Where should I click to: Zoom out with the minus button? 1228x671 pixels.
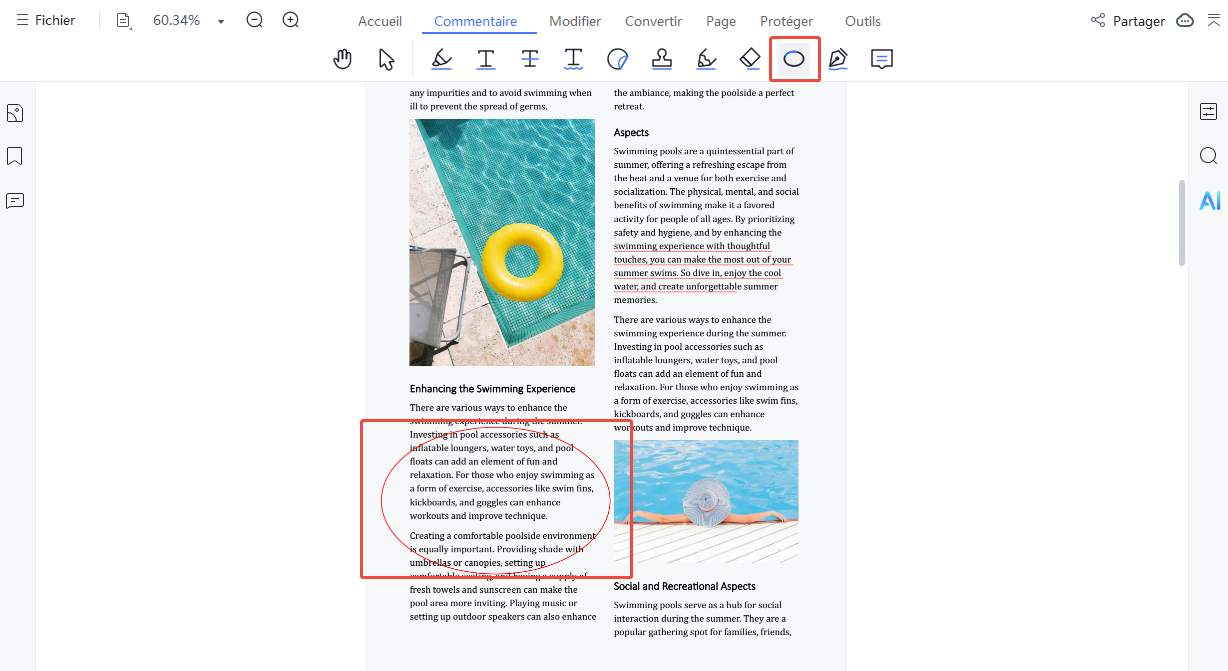coord(255,20)
